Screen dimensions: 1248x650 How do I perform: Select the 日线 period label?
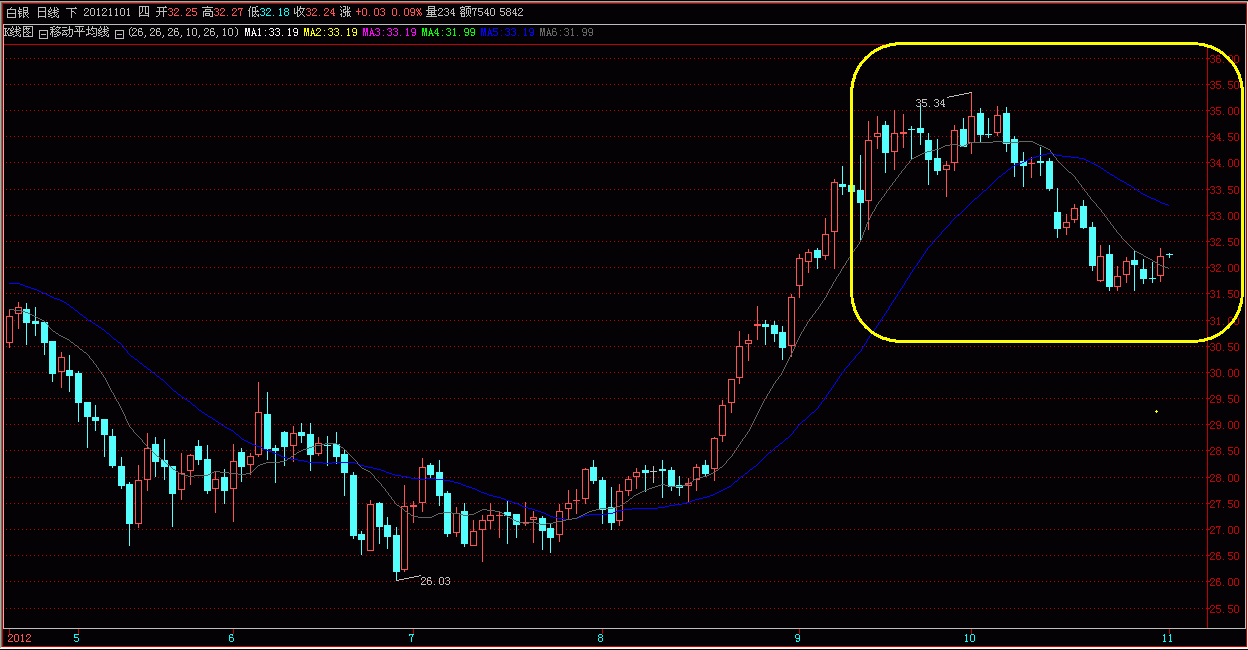49,12
